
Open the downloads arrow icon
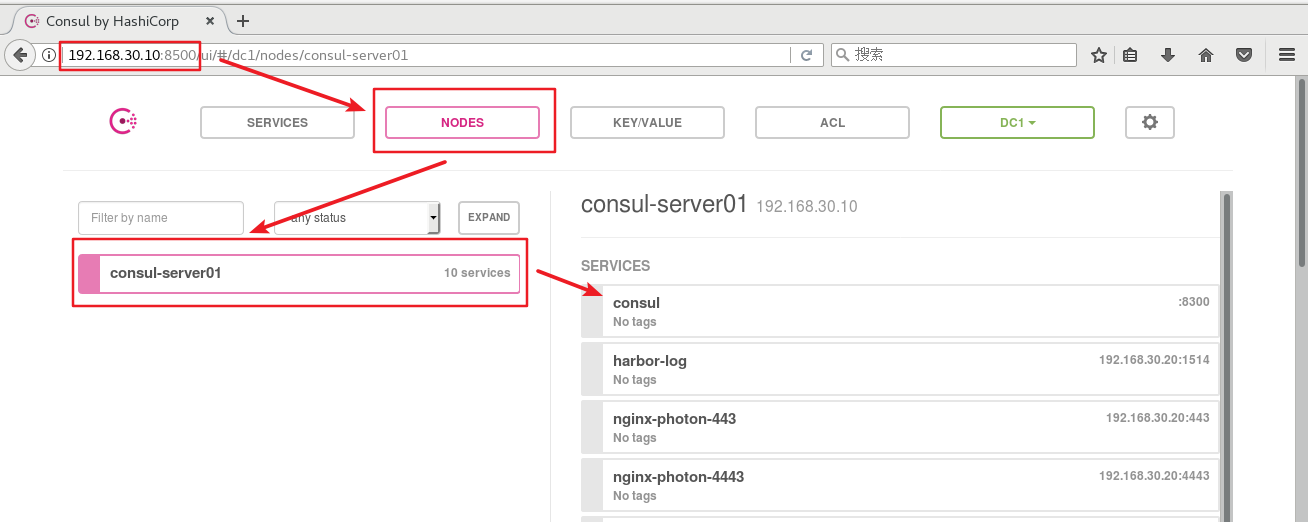pos(1168,55)
